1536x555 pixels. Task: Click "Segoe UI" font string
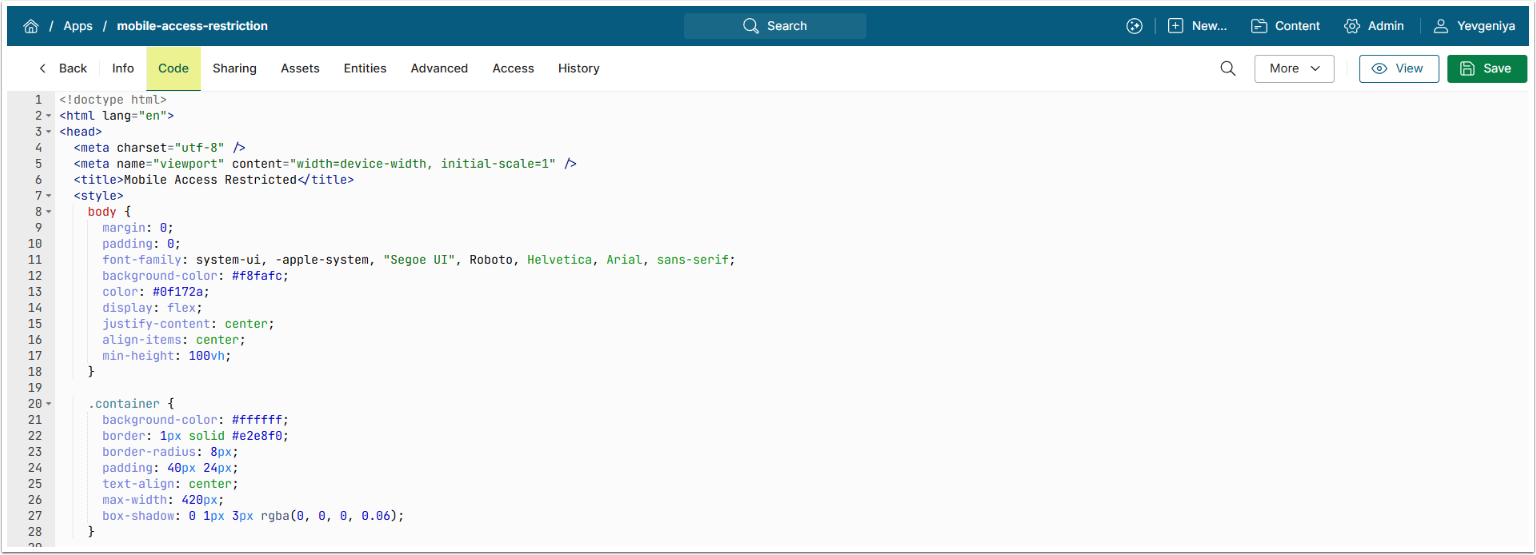[x=420, y=260]
